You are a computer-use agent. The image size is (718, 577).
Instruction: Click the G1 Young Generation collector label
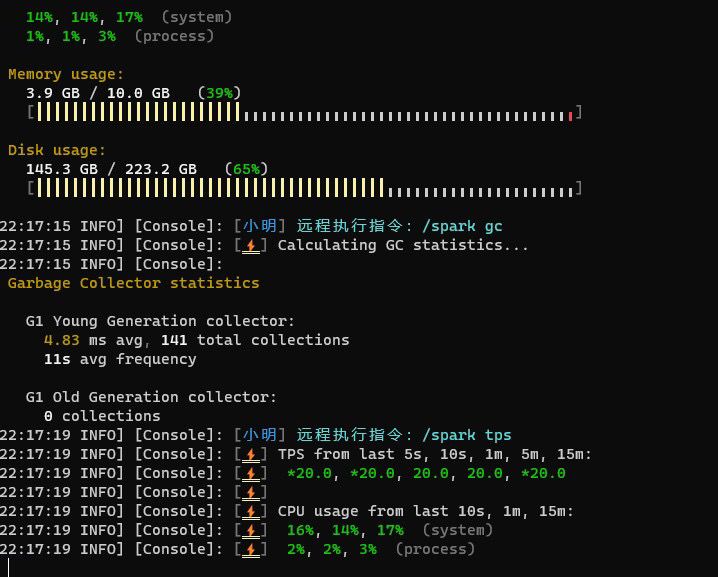pos(160,321)
